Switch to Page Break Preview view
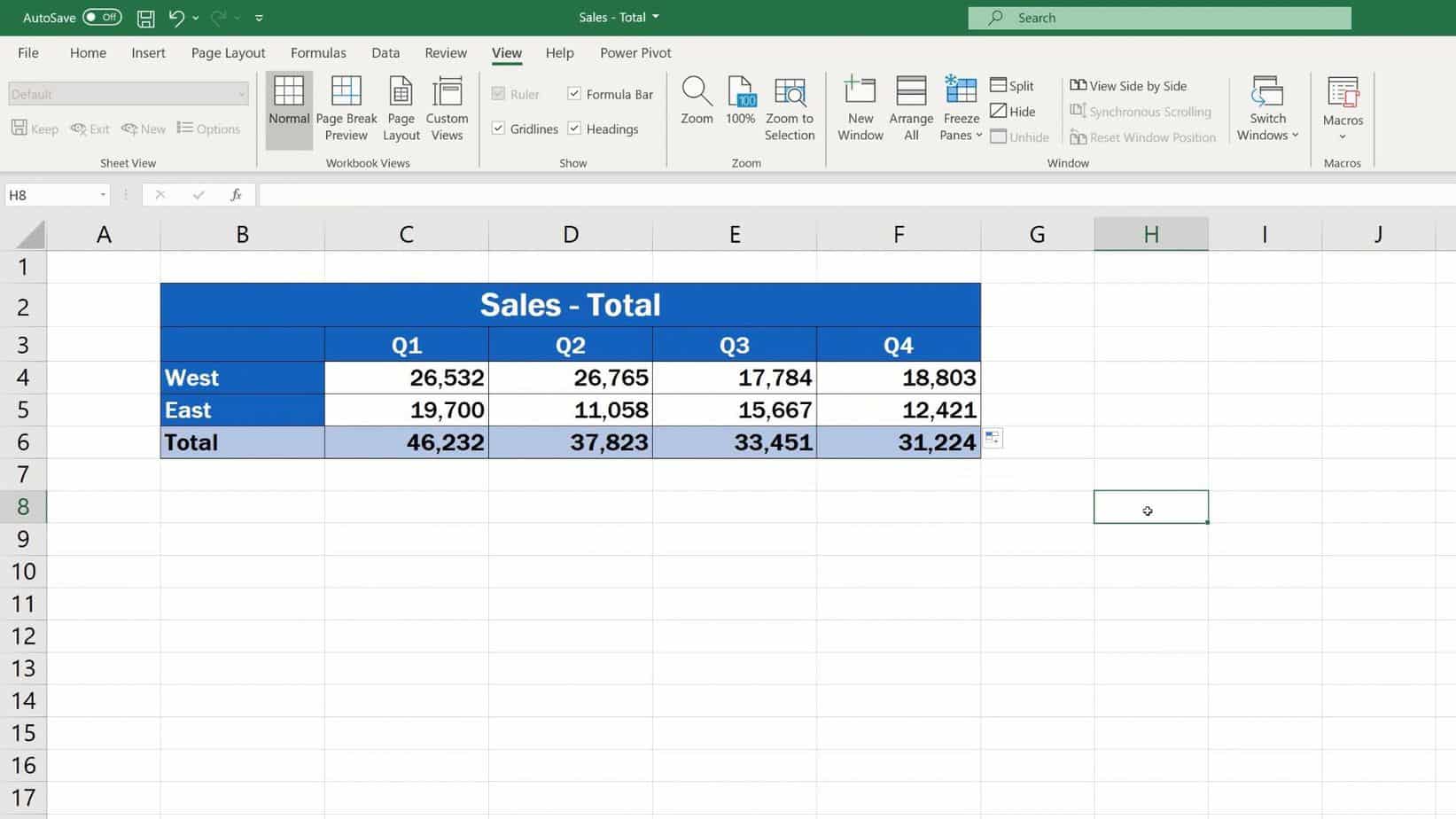 346,106
